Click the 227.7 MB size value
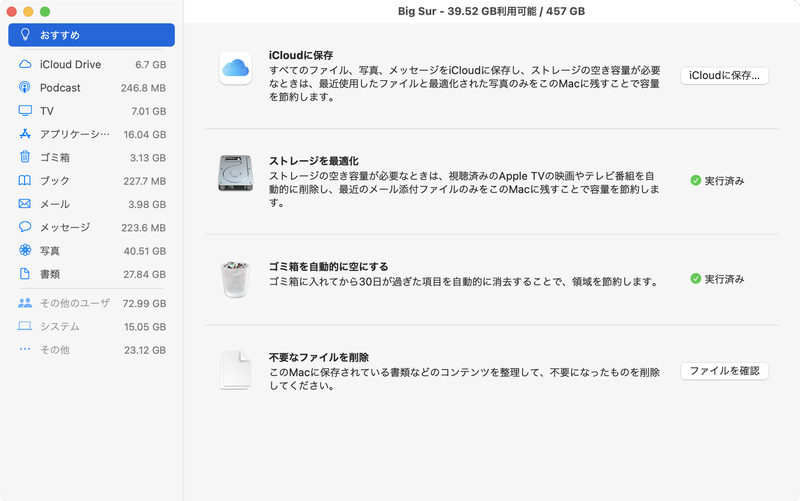The height and width of the screenshot is (501, 800). [144, 181]
